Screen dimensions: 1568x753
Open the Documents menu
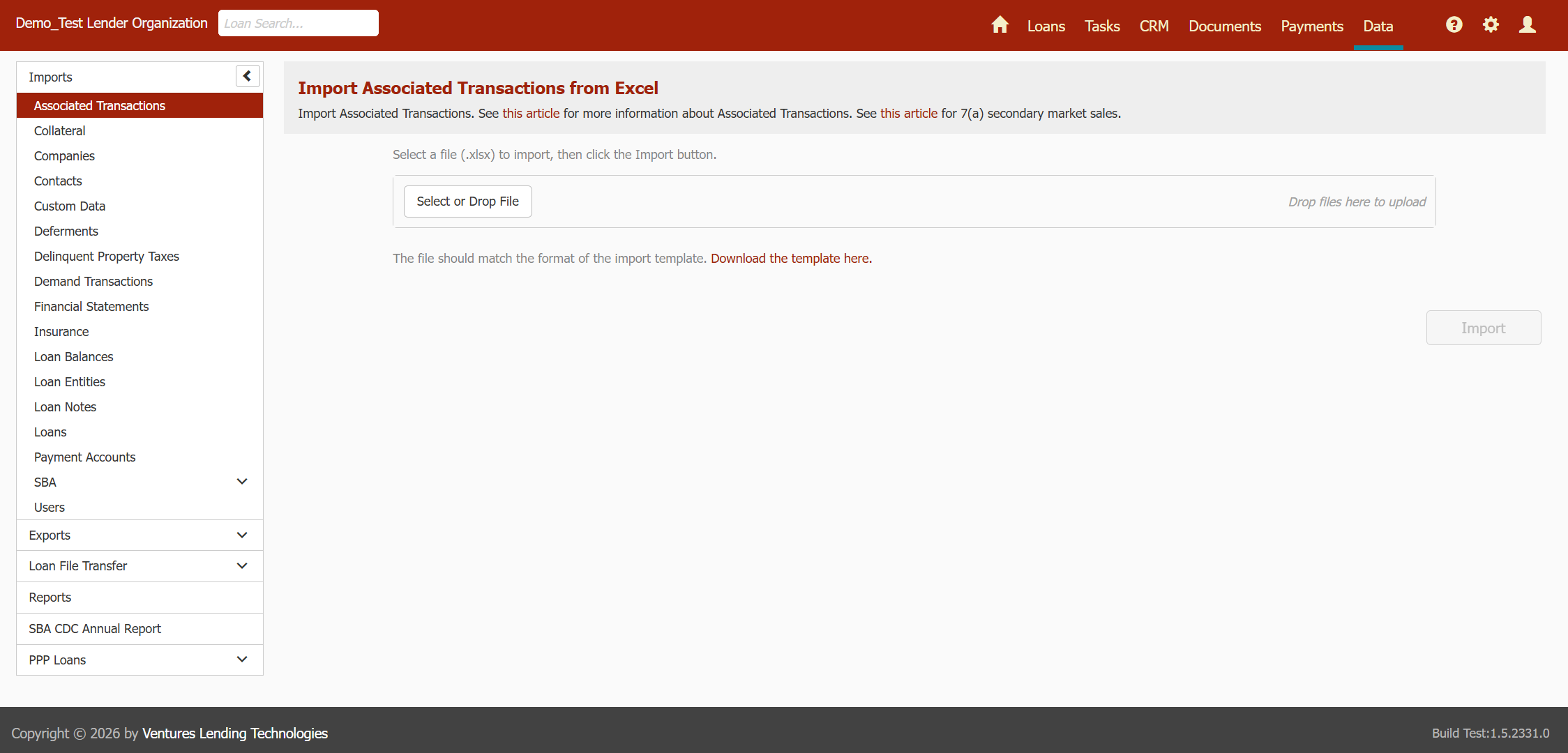coord(1224,26)
